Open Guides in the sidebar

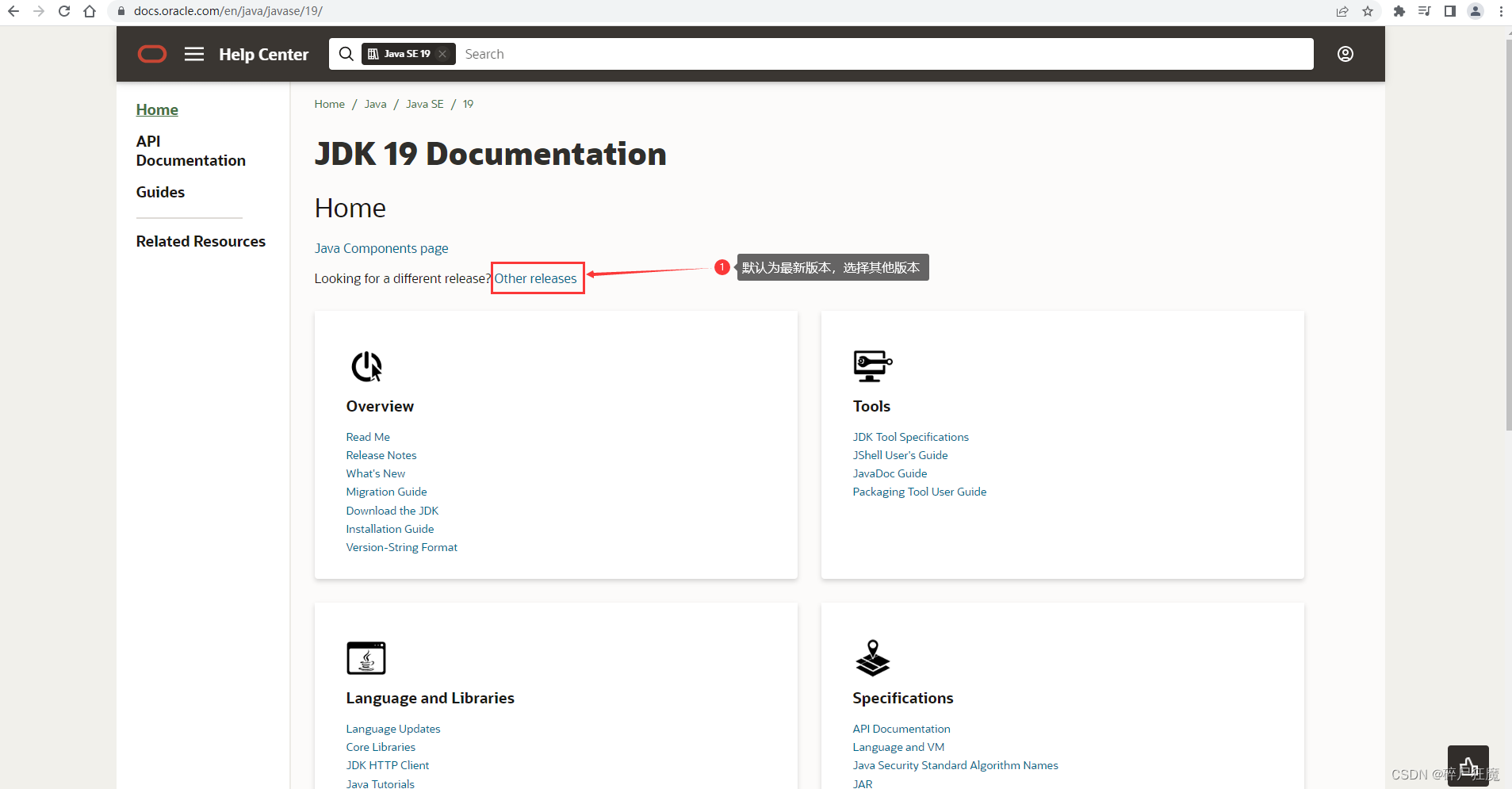[x=160, y=192]
